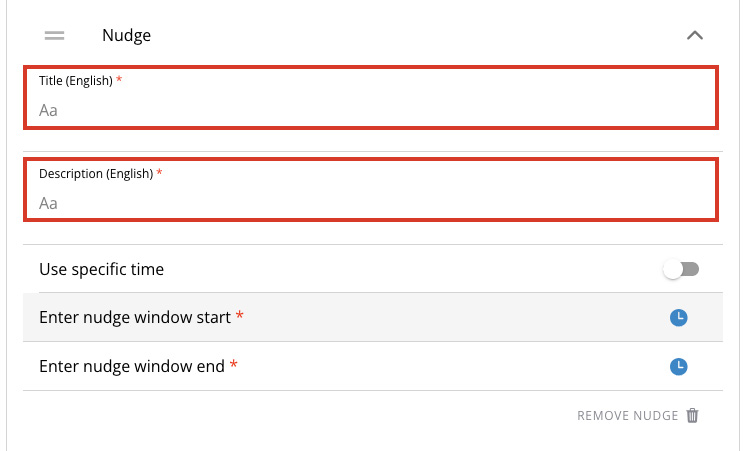Screen dimensions: 747x451
Task: Focus the Description (English) input field
Action: tap(370, 203)
